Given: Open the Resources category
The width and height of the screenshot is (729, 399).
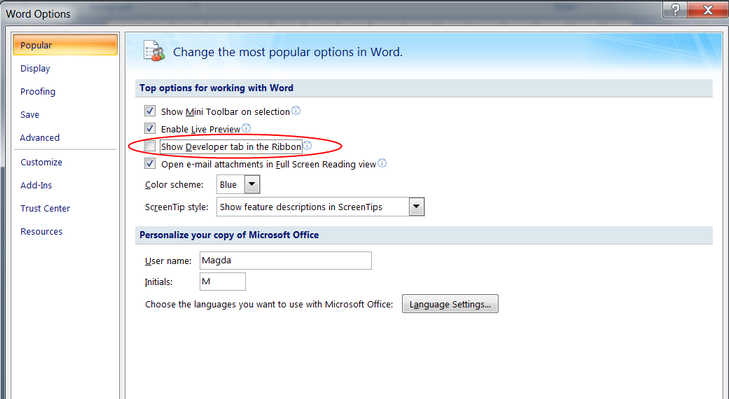Looking at the screenshot, I should 41,231.
